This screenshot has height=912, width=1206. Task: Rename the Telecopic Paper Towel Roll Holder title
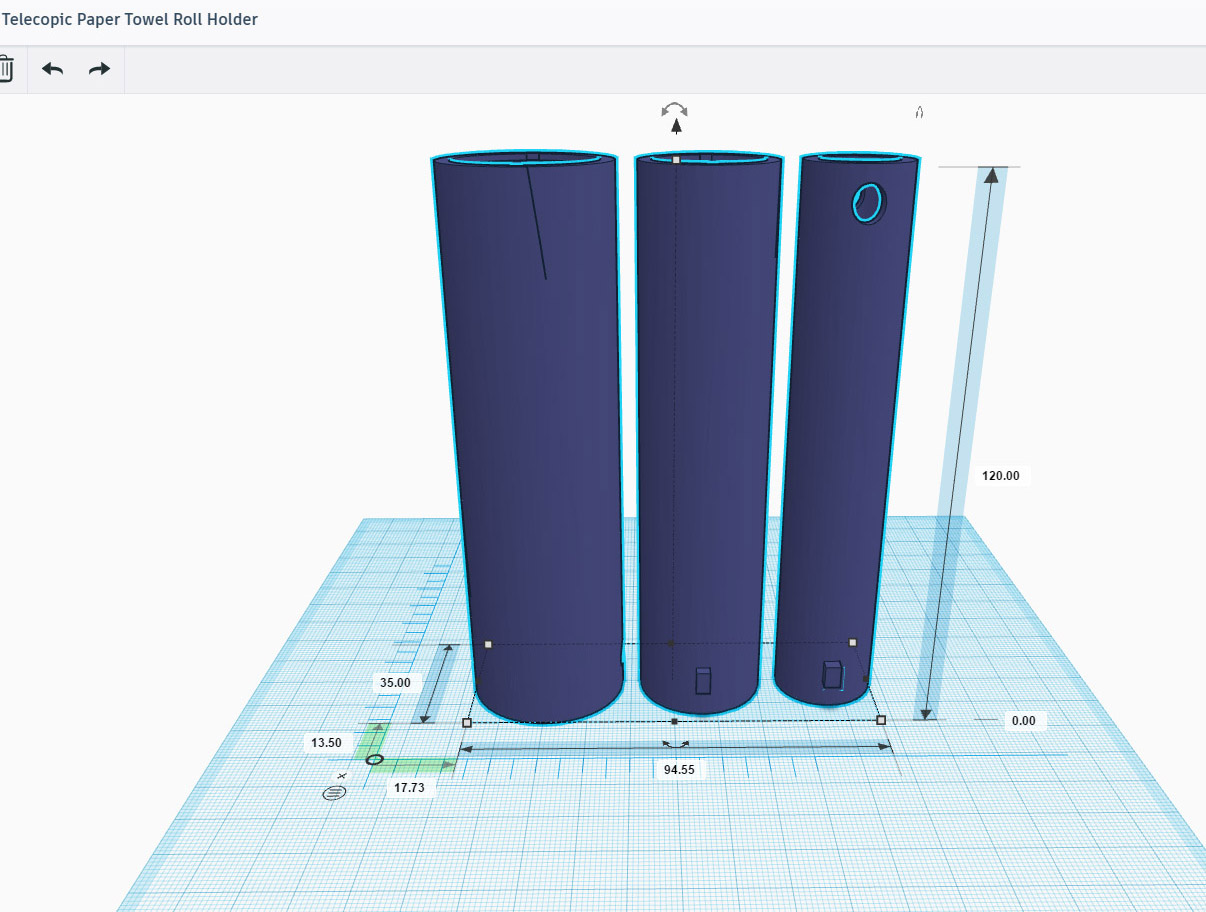coord(130,20)
